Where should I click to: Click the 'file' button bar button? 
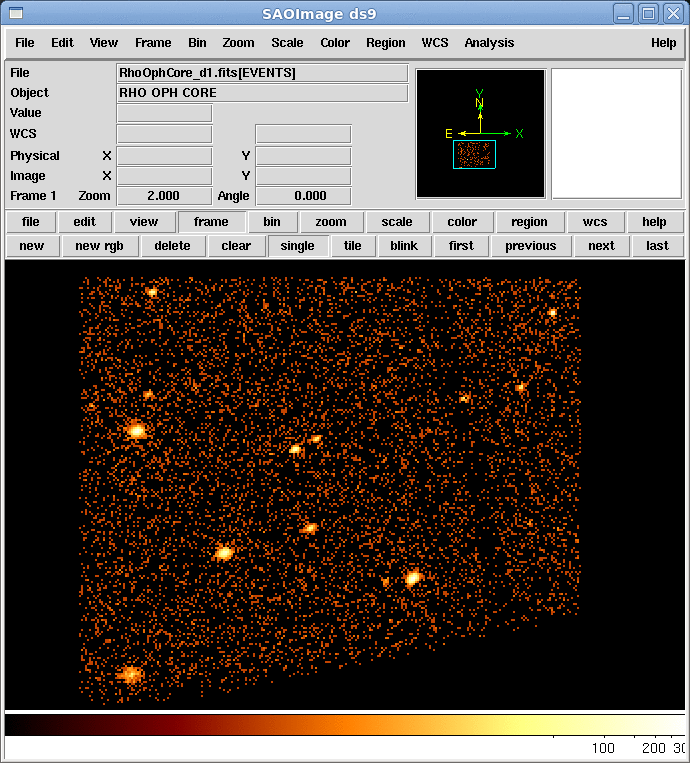pos(31,222)
